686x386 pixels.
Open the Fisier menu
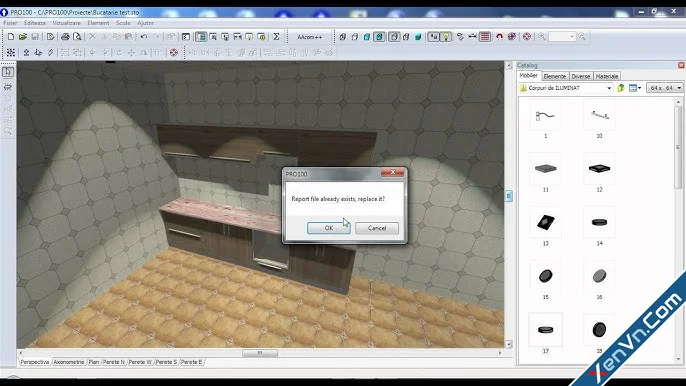click(x=10, y=23)
